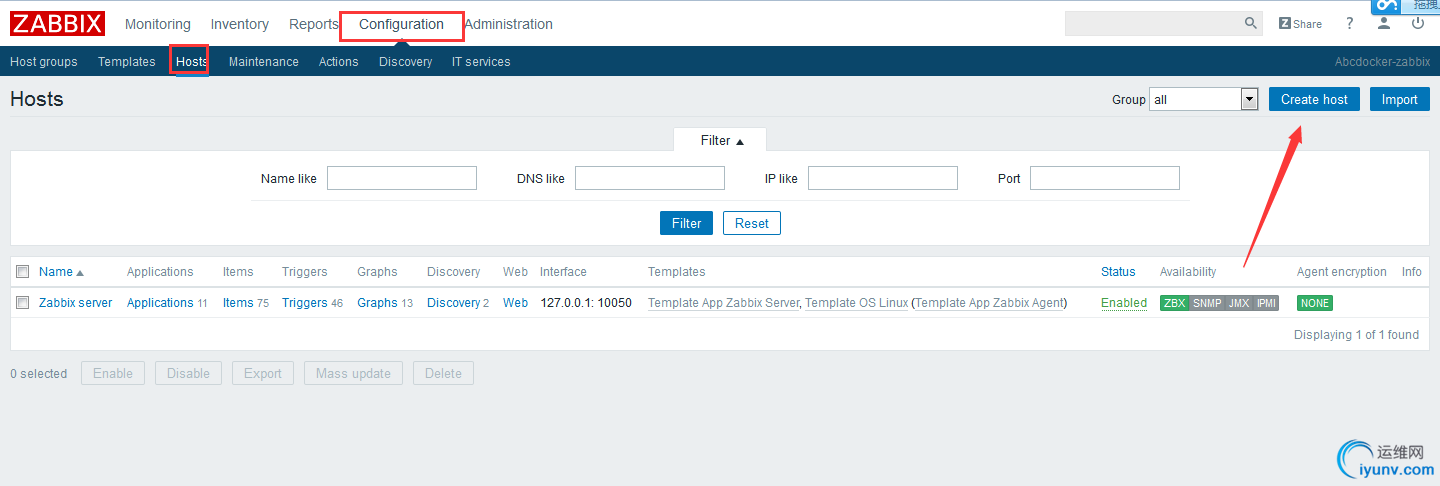Click the ZBX availability badge
Viewport: 1440px width, 486px height.
pyautogui.click(x=1174, y=303)
